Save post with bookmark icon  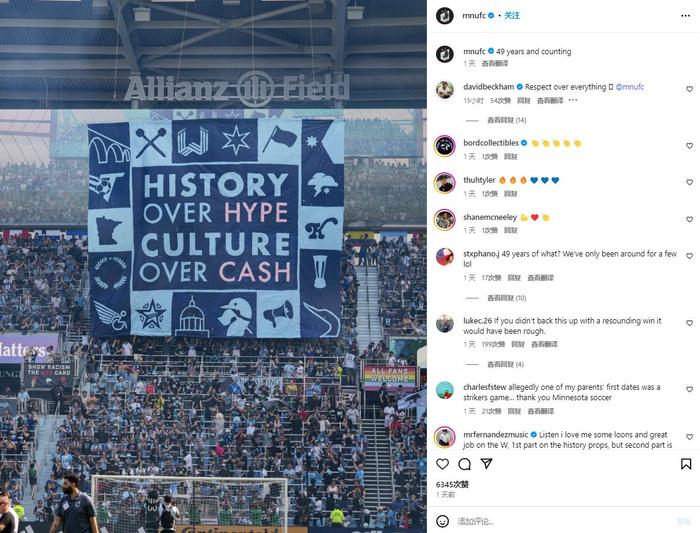tap(686, 464)
